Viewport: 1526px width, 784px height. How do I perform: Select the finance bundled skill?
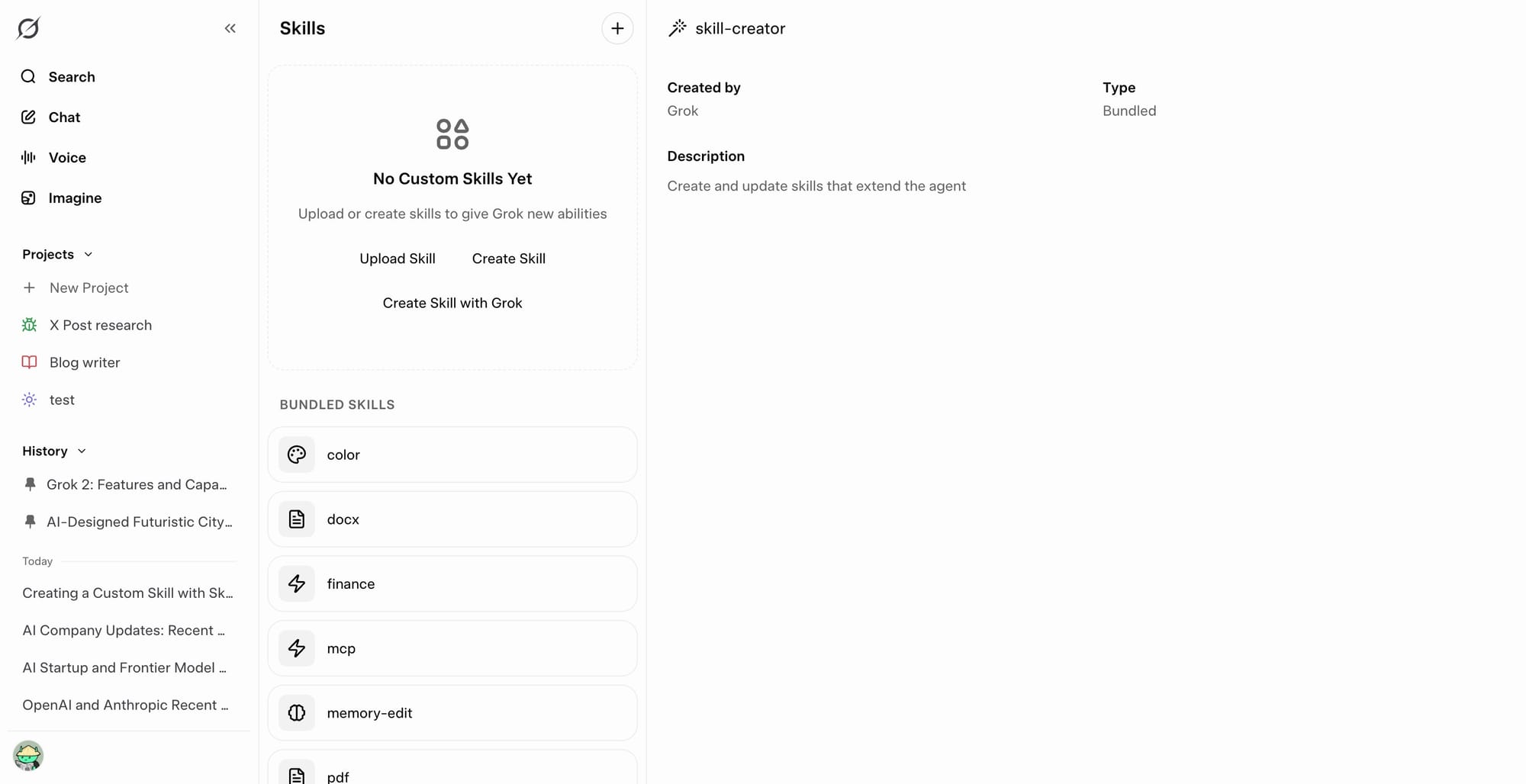(452, 584)
